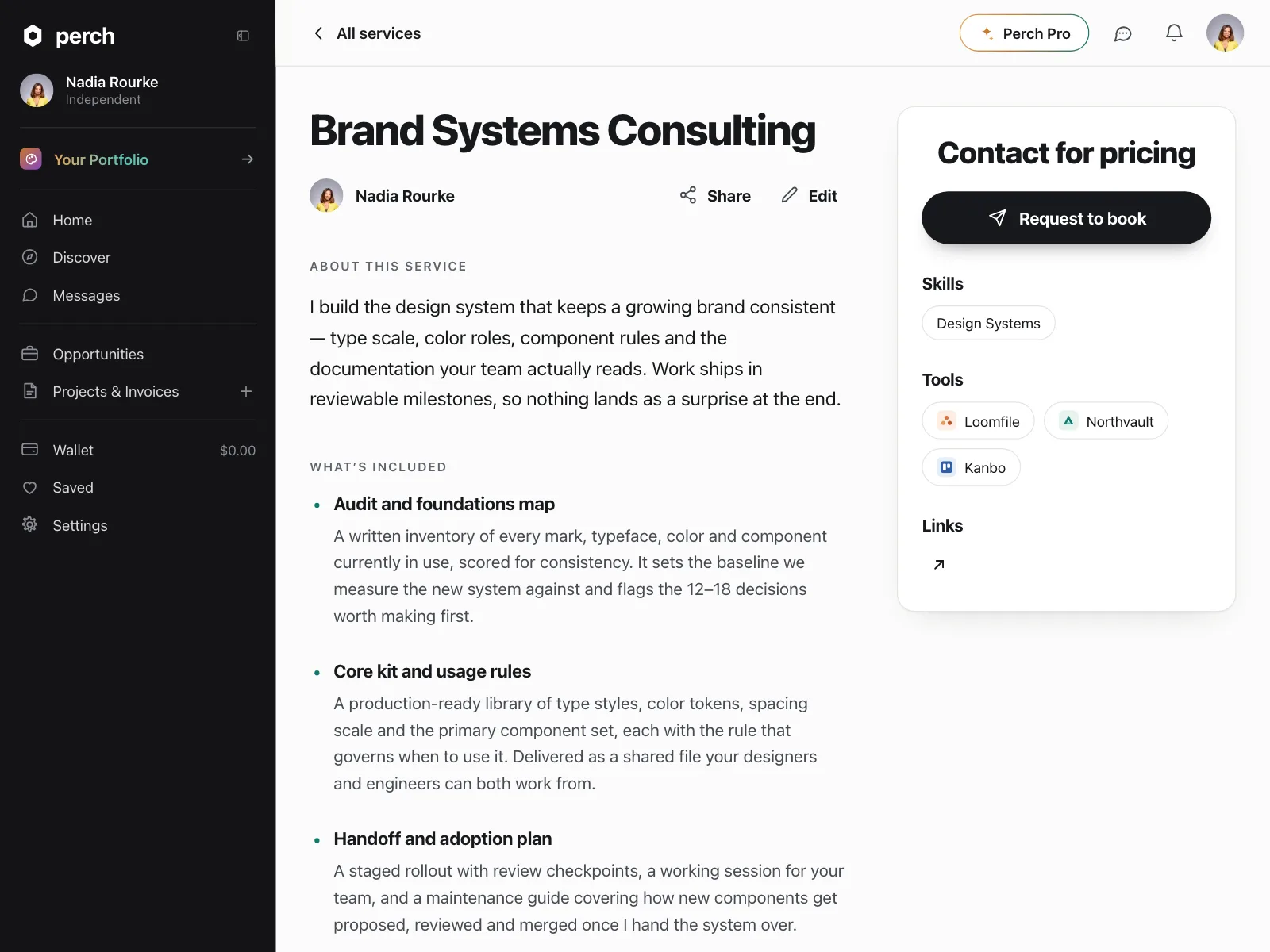Viewport: 1270px width, 952px height.
Task: Open Settings page label
Action: (80, 526)
